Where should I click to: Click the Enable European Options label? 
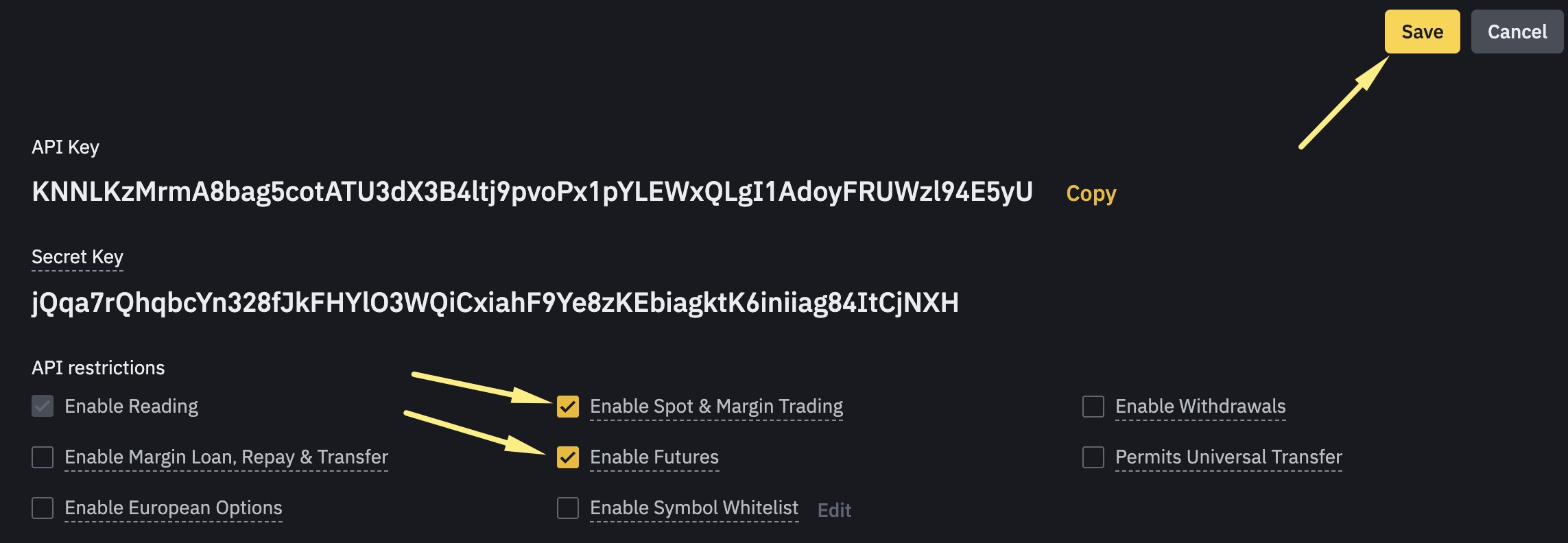pos(173,508)
